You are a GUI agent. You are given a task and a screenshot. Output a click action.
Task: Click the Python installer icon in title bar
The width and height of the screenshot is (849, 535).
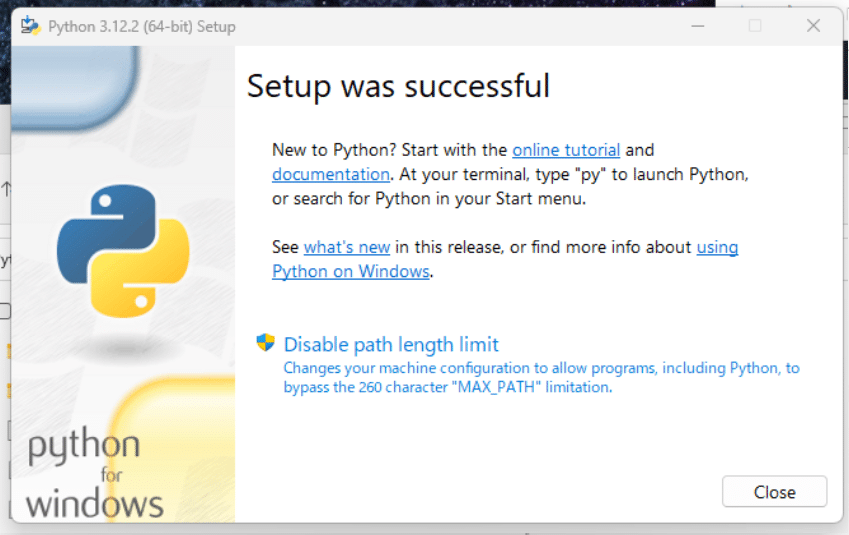[x=30, y=25]
